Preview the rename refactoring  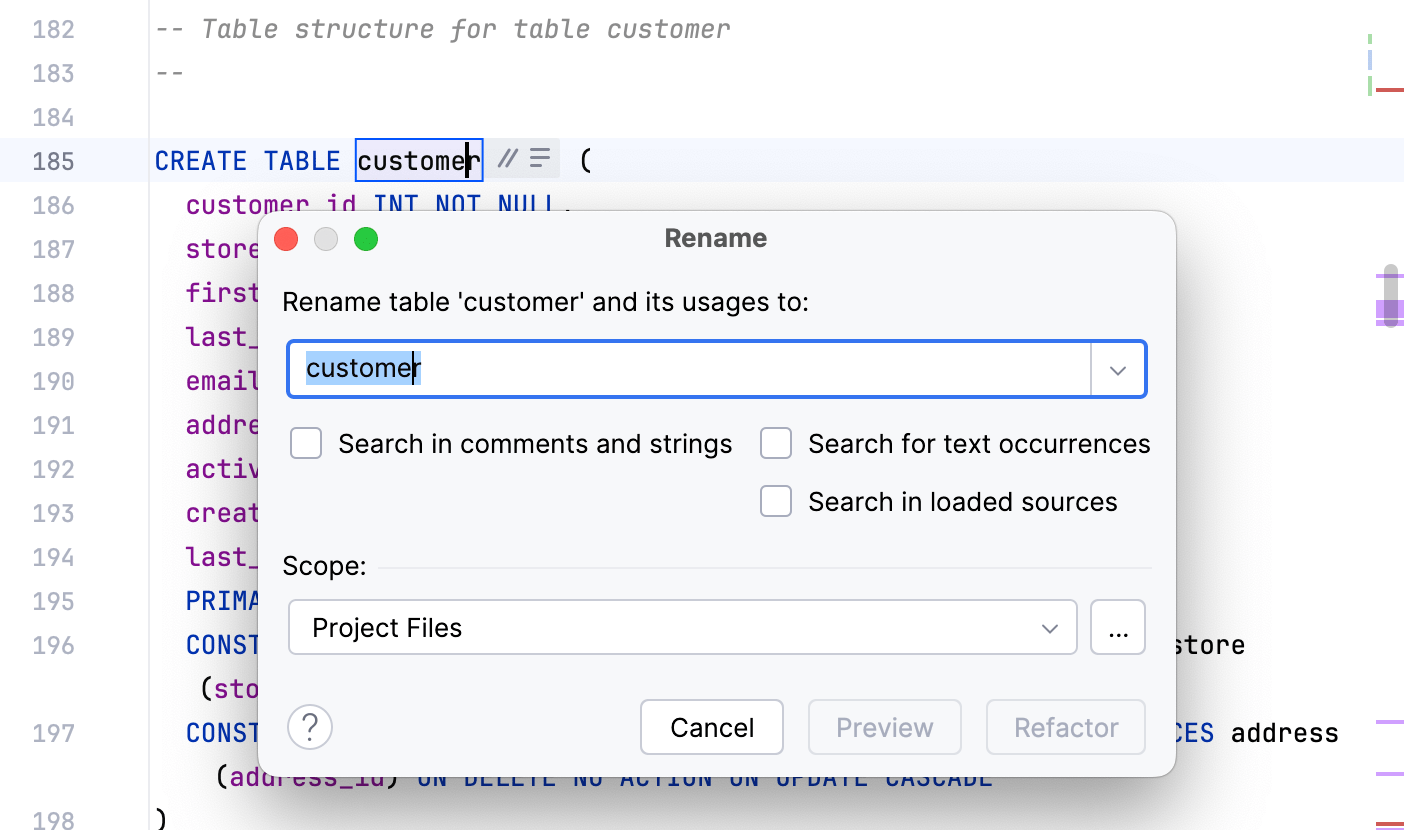(884, 727)
